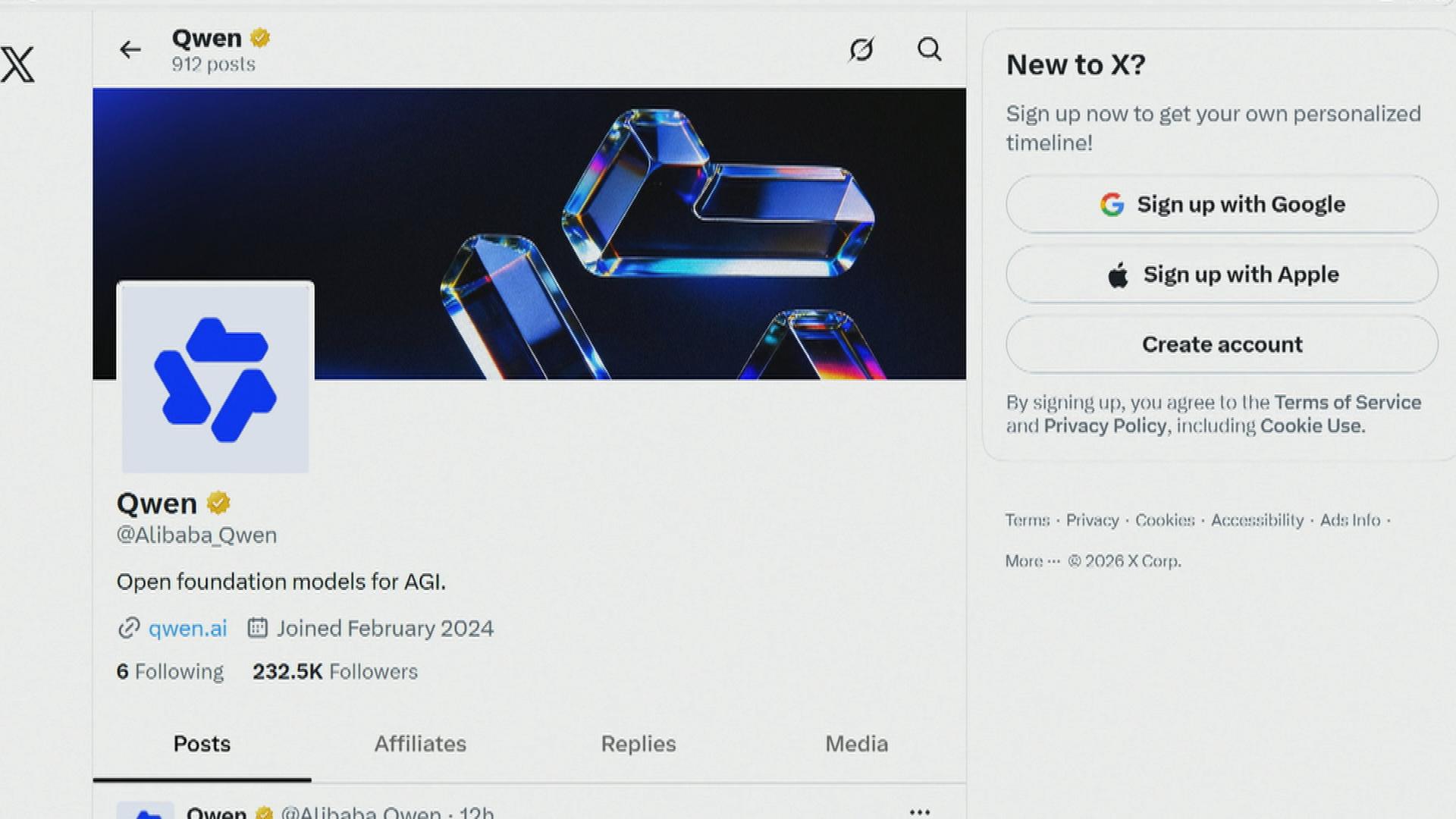1456x819 pixels.
Task: Click the @Alibaba_Qwen handle text
Action: 196,535
